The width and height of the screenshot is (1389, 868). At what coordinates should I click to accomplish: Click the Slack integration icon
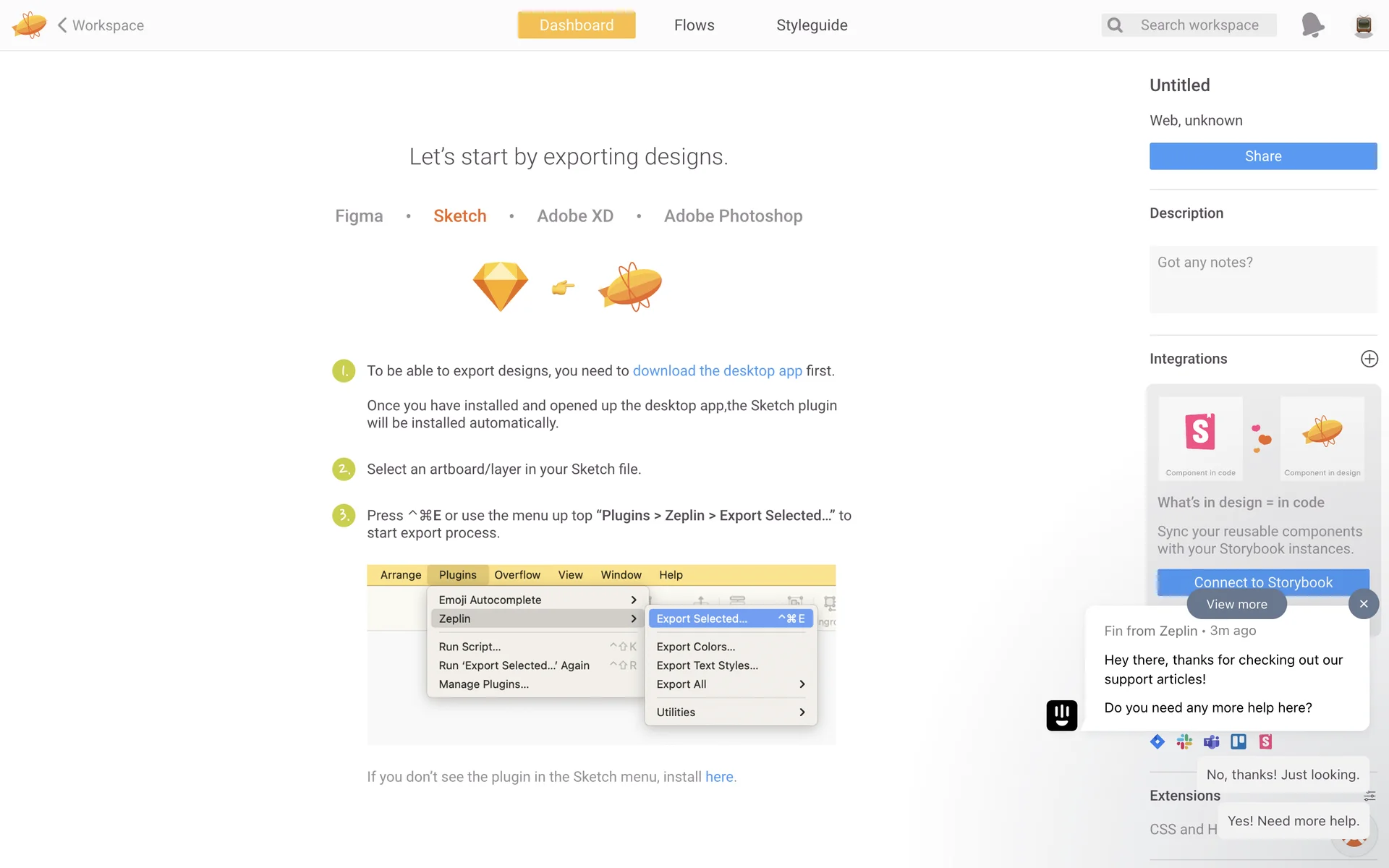(x=1184, y=741)
